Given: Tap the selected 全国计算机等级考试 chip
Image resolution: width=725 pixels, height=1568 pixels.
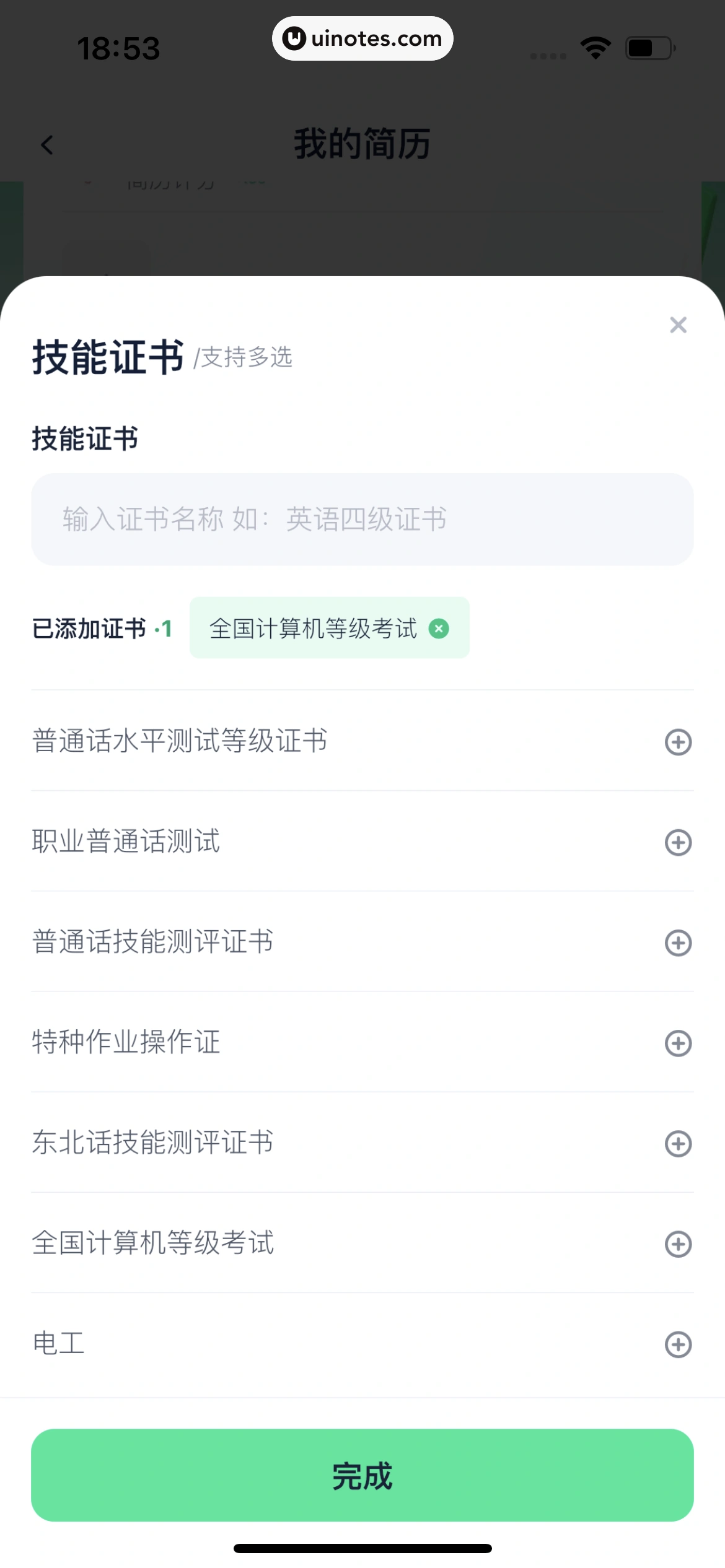Looking at the screenshot, I should tap(313, 629).
